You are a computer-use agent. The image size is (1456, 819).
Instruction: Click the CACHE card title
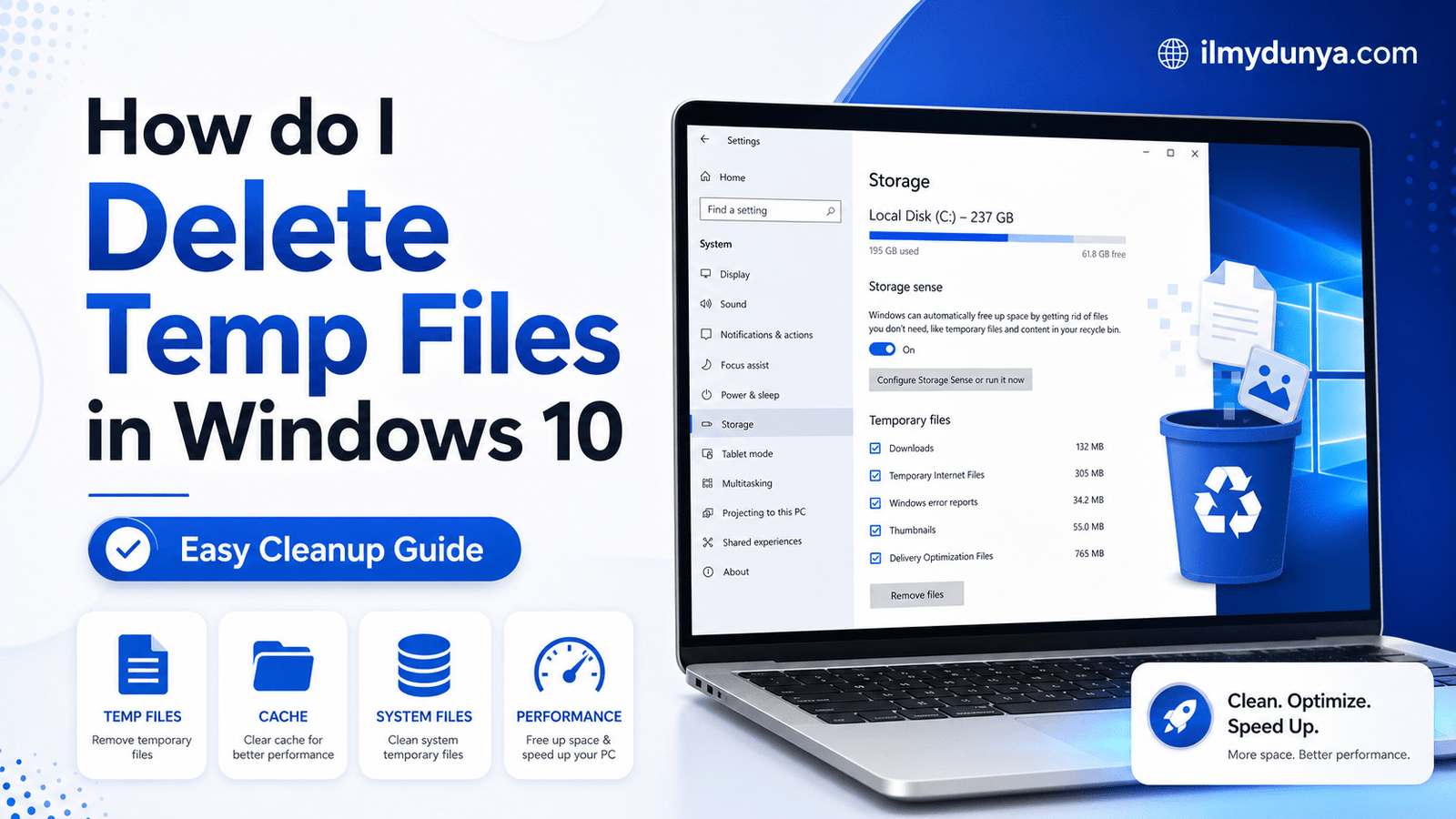click(283, 716)
